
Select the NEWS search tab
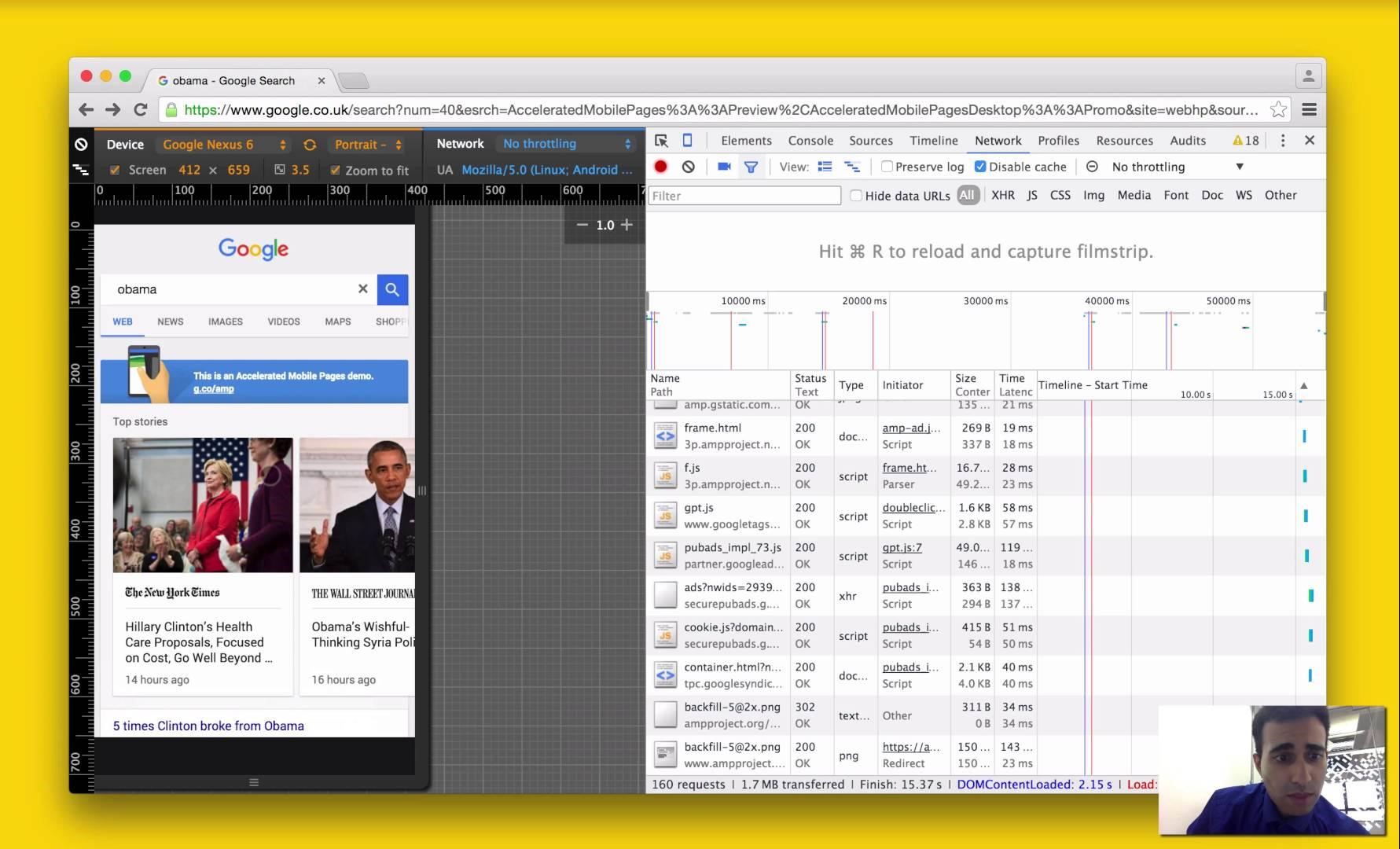[170, 322]
